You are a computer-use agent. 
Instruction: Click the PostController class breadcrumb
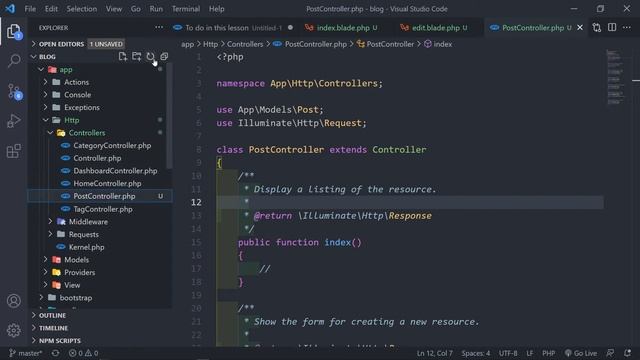pyautogui.click(x=385, y=44)
